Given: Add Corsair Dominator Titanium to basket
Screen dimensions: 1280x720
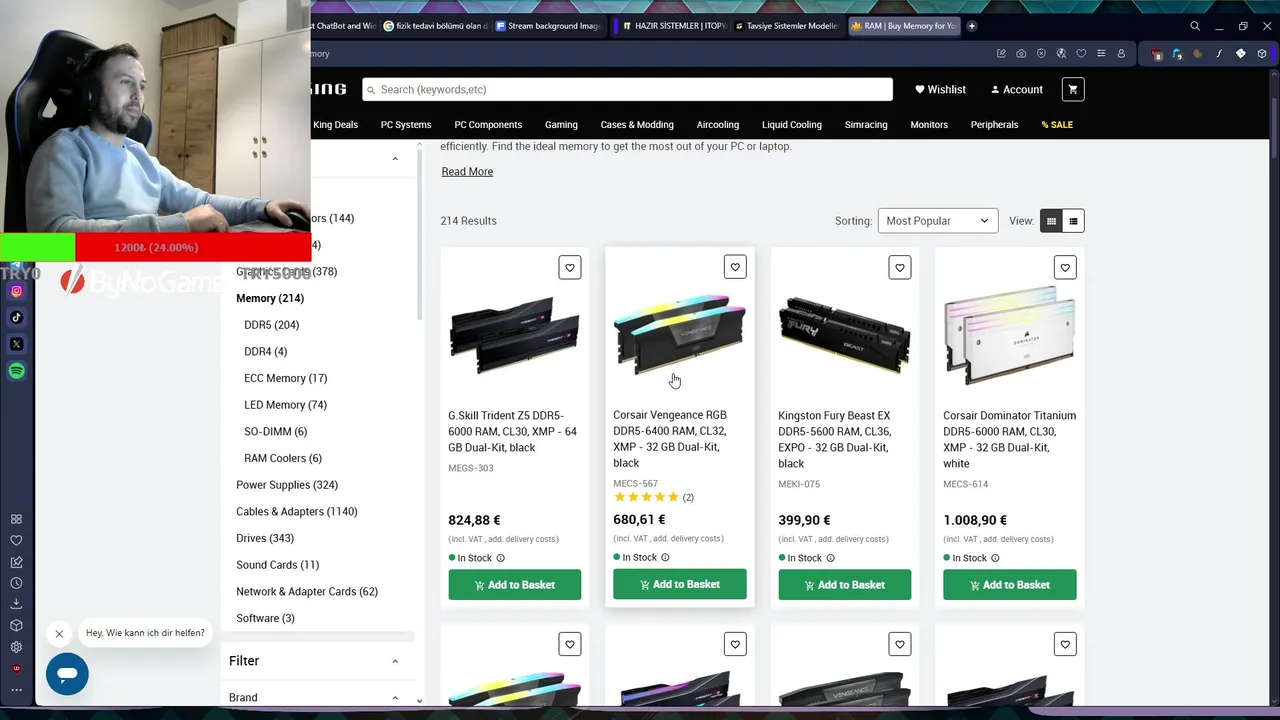Looking at the screenshot, I should click(1010, 585).
